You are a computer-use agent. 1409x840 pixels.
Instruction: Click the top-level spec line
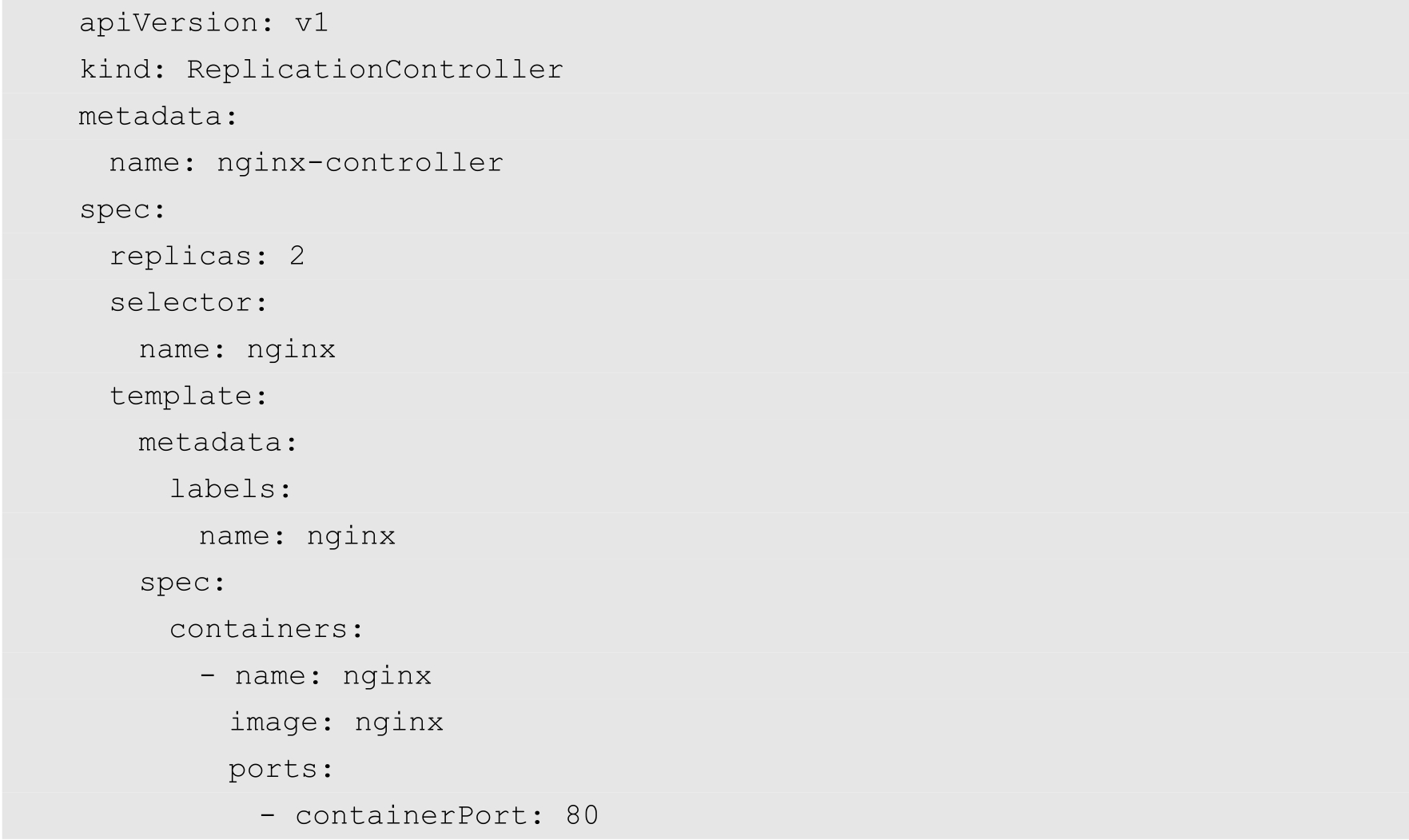[x=122, y=210]
